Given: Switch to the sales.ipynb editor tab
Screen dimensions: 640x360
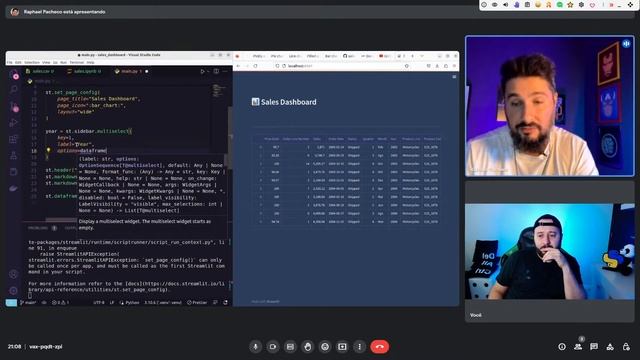Looking at the screenshot, I should click(x=84, y=71).
